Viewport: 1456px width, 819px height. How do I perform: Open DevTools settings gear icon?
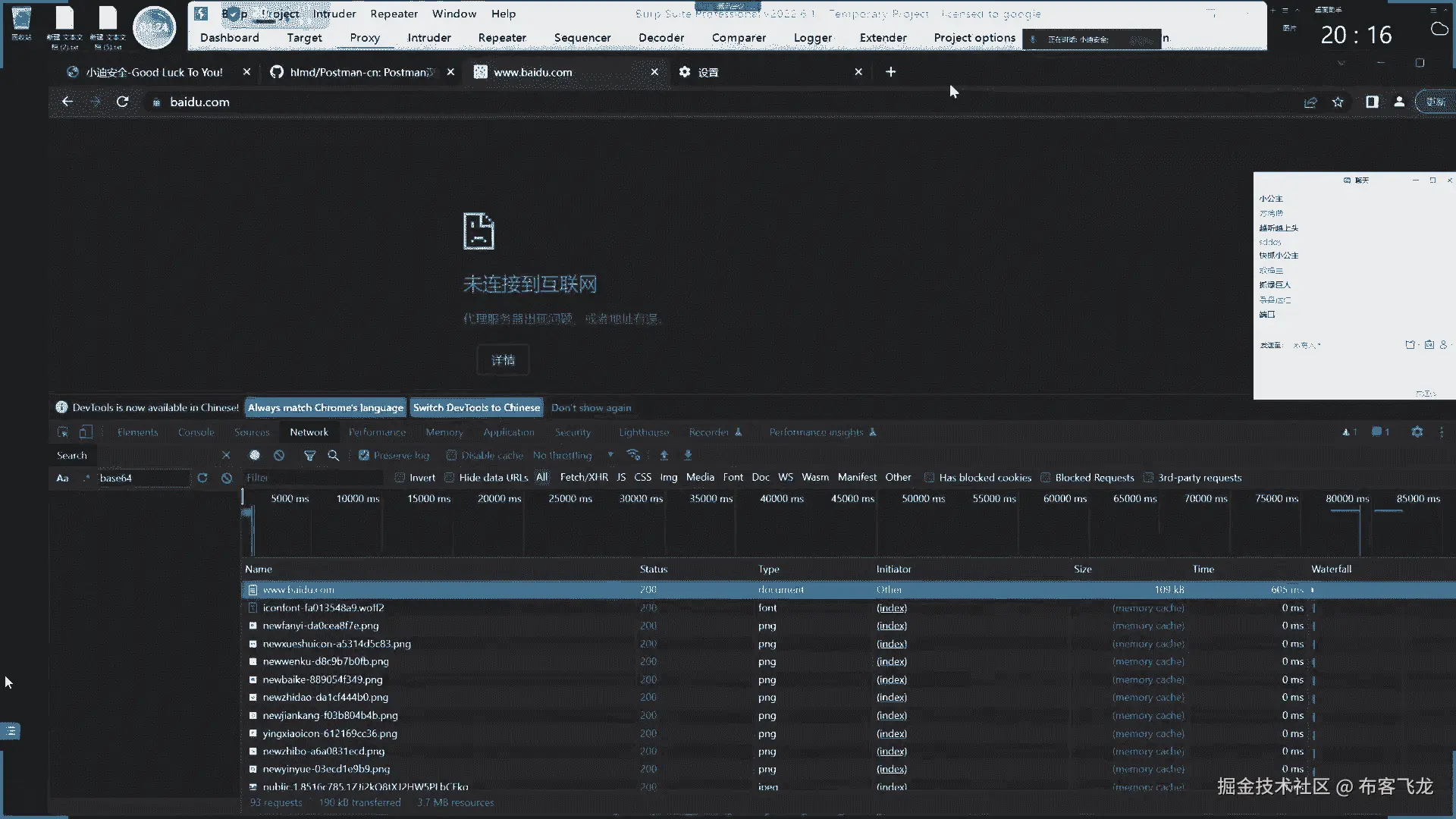pyautogui.click(x=1417, y=432)
